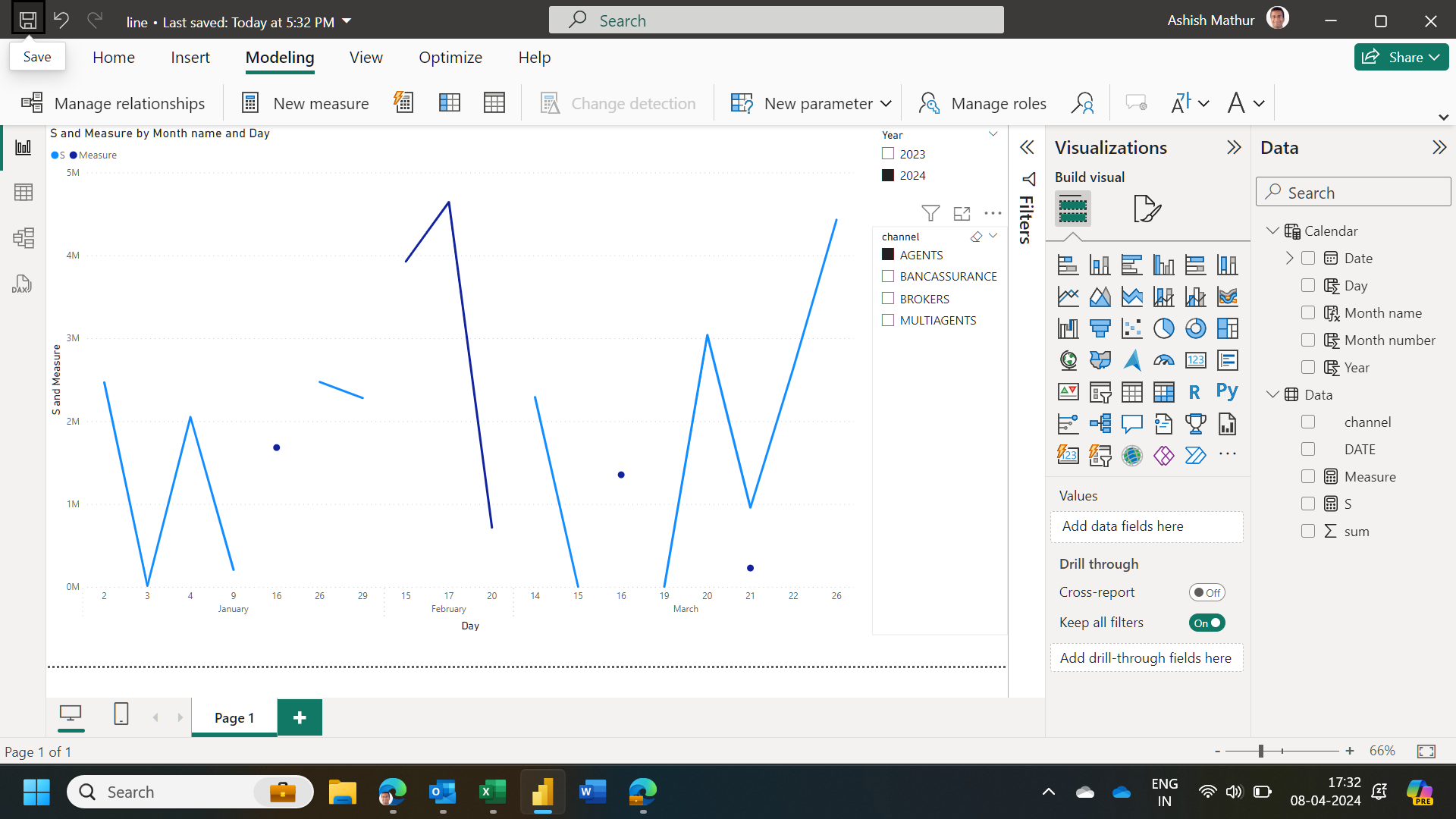1456x819 pixels.
Task: Open the Insert ribbon tab
Action: (190, 58)
